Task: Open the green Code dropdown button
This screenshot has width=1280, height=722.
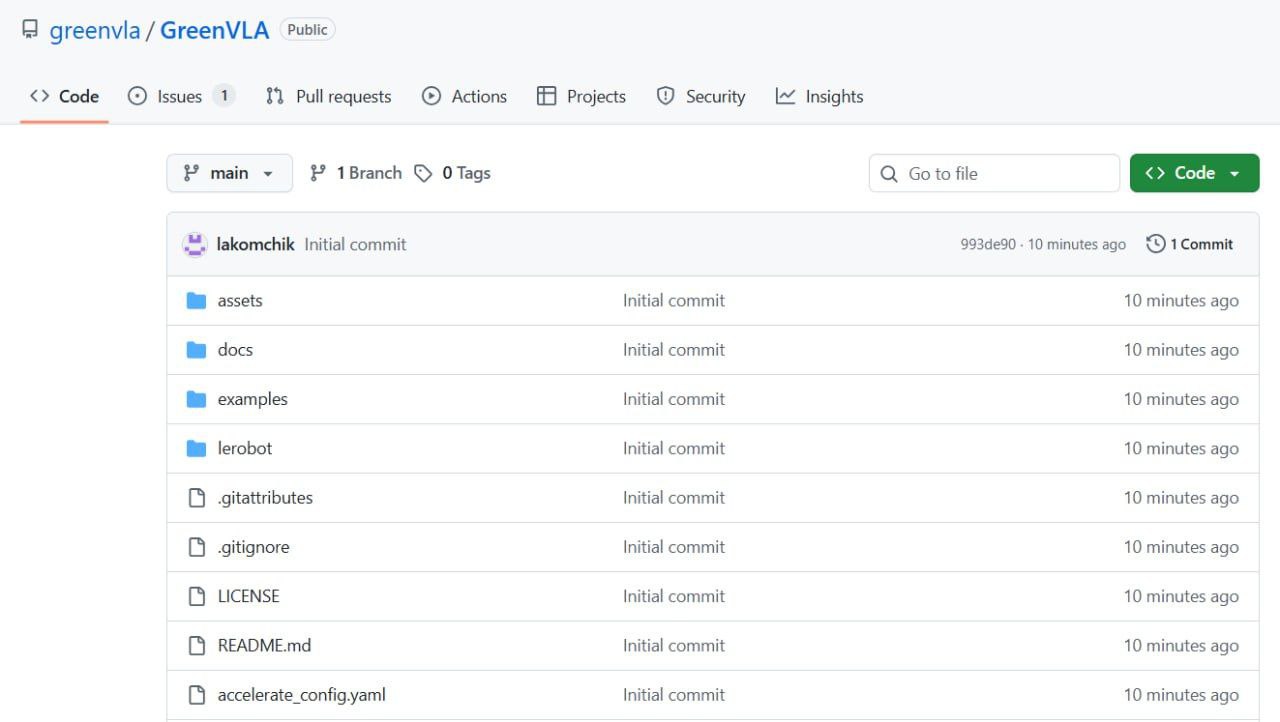Action: click(1194, 173)
